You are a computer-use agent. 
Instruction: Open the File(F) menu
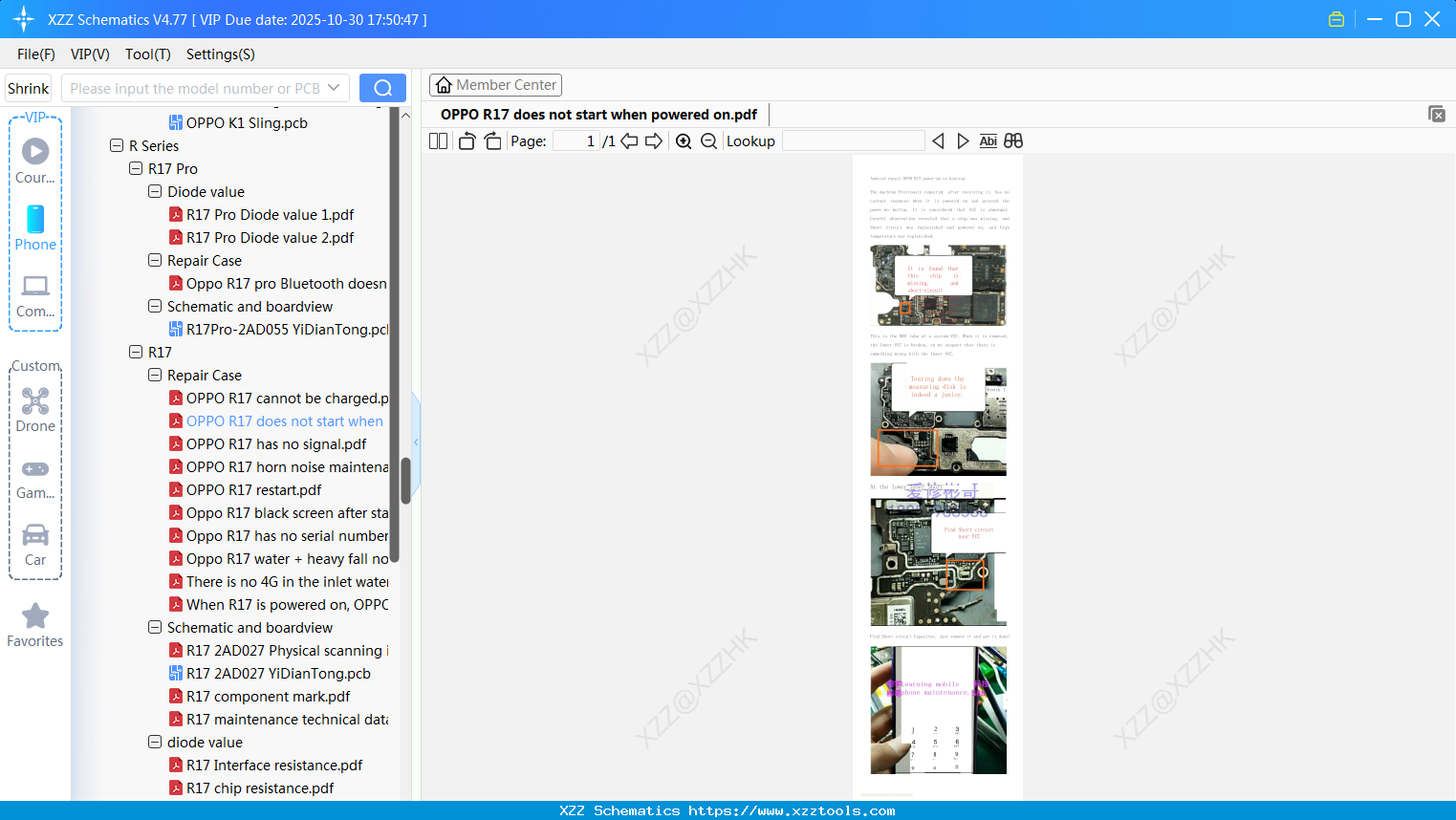pos(36,54)
